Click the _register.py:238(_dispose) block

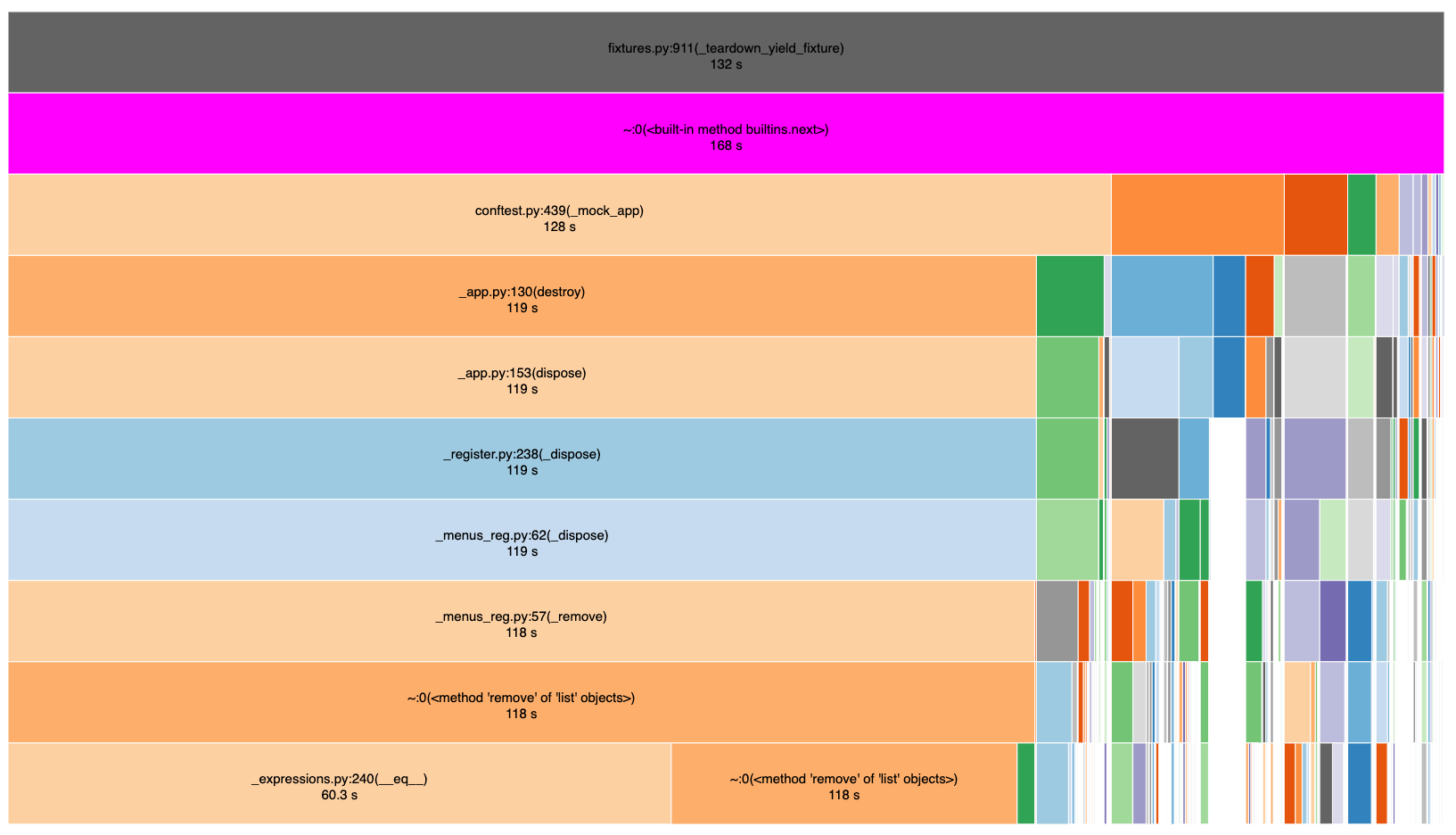click(522, 458)
